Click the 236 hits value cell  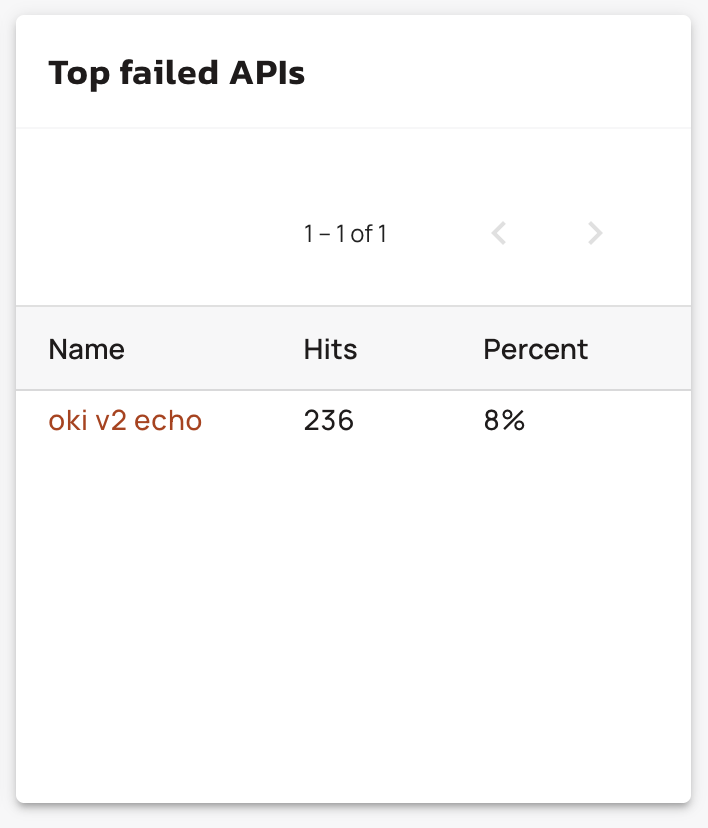pyautogui.click(x=329, y=421)
